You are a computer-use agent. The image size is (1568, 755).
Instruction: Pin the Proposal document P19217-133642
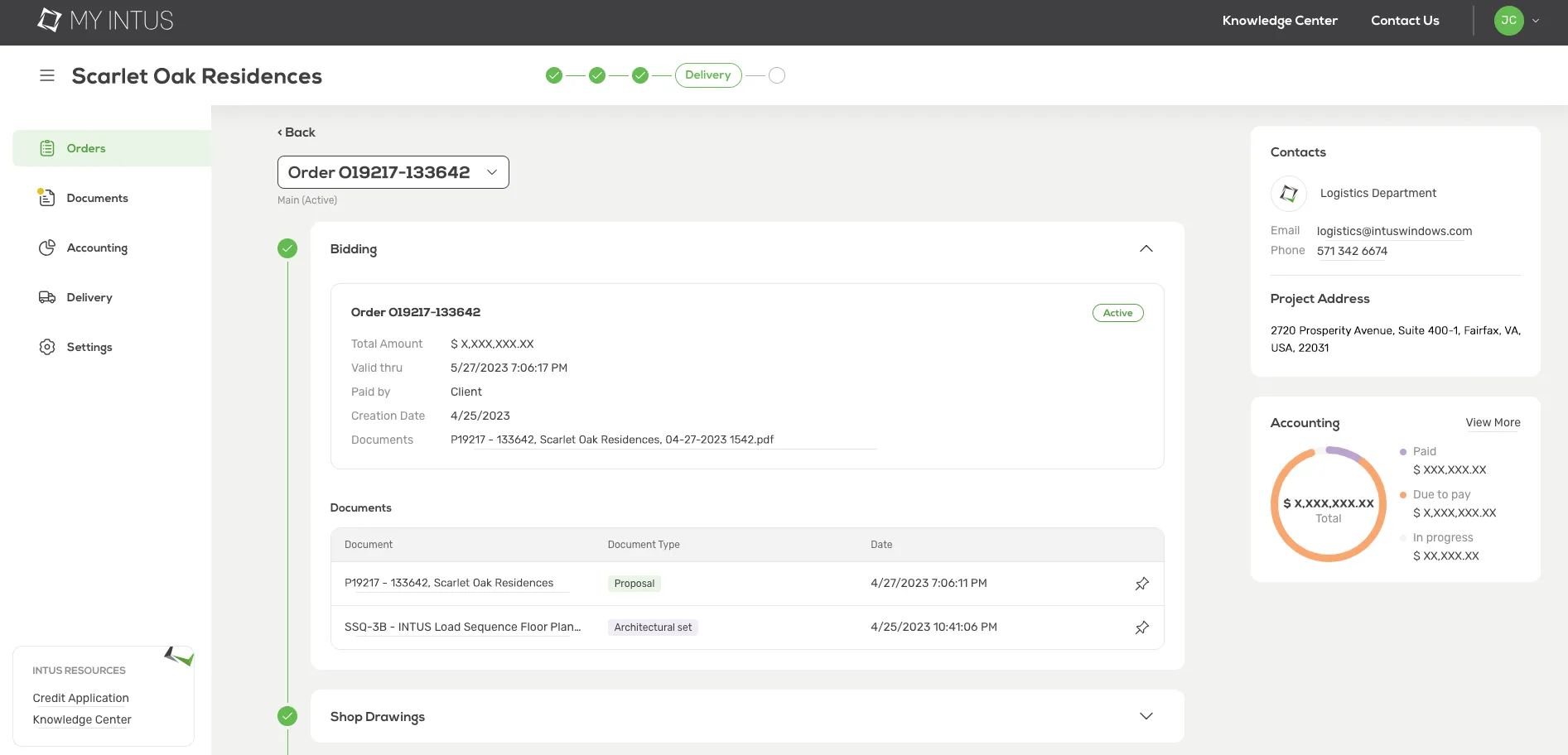(1141, 583)
